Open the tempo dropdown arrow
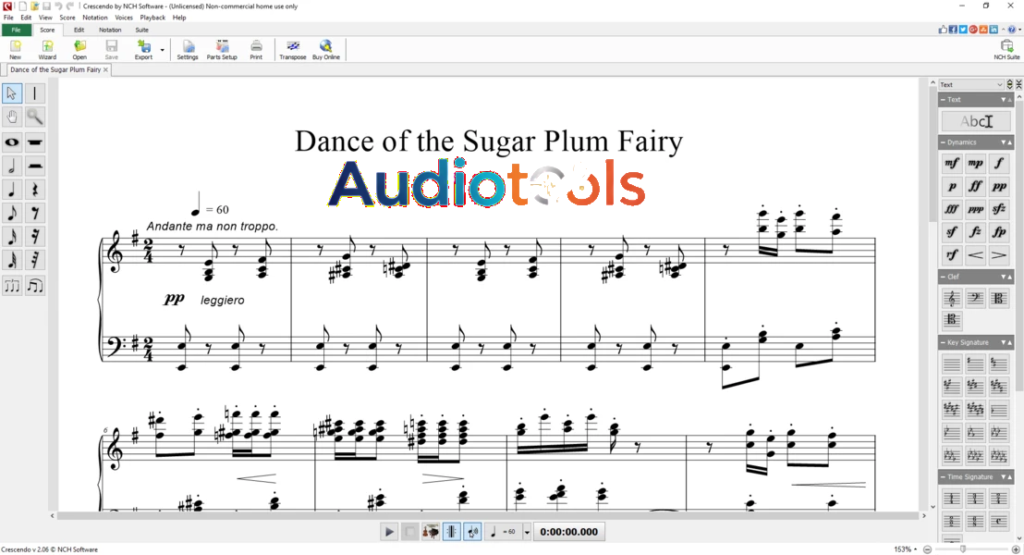1024x555 pixels. pyautogui.click(x=527, y=532)
